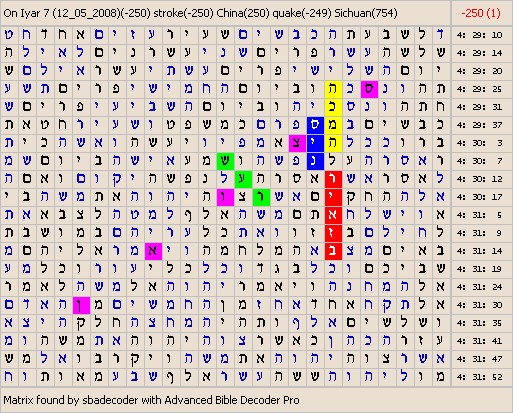513x413 pixels.
Task: Click yellow highlighted cell in row 4:29:37
Action: tap(333, 125)
